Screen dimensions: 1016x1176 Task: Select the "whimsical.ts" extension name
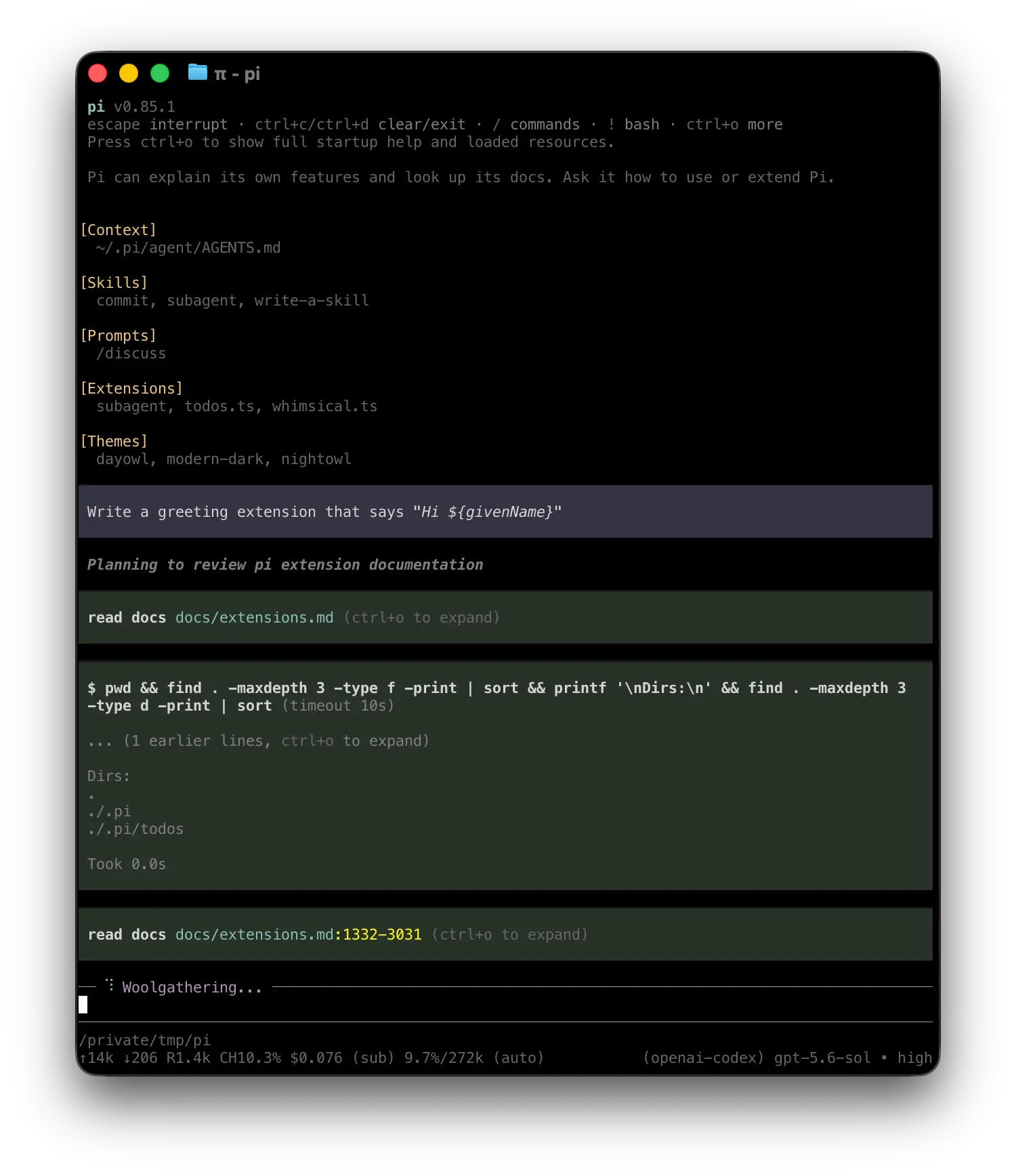tap(324, 406)
